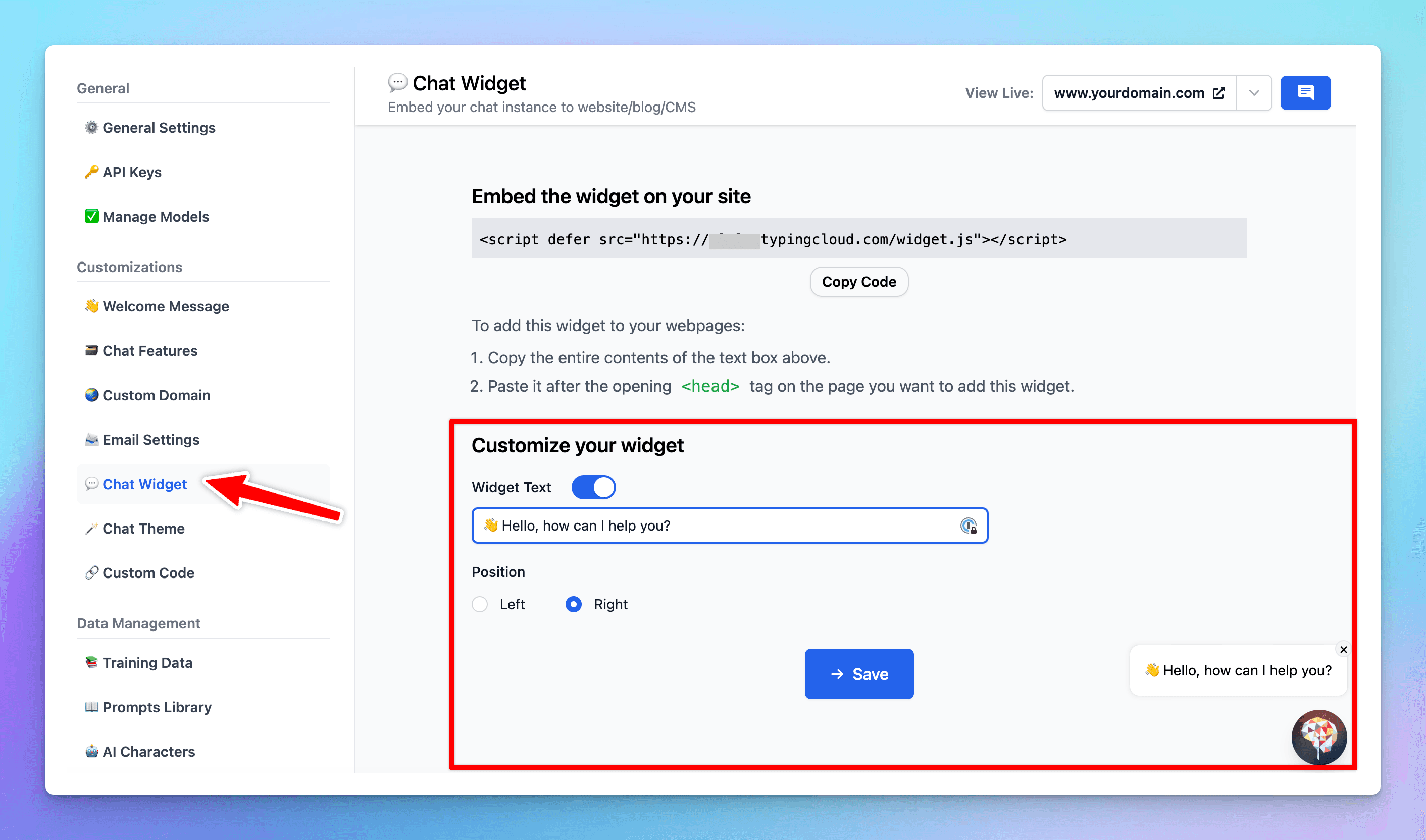Screen dimensions: 1426x840
Task: Close the hello chat bubble popup
Action: pyautogui.click(x=1343, y=649)
